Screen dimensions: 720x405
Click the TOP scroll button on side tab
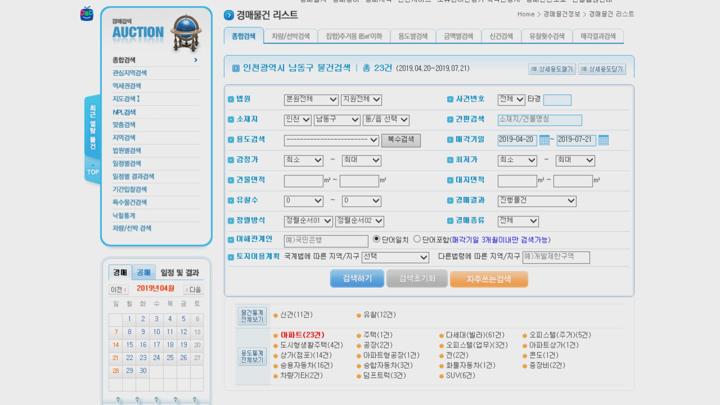93,172
